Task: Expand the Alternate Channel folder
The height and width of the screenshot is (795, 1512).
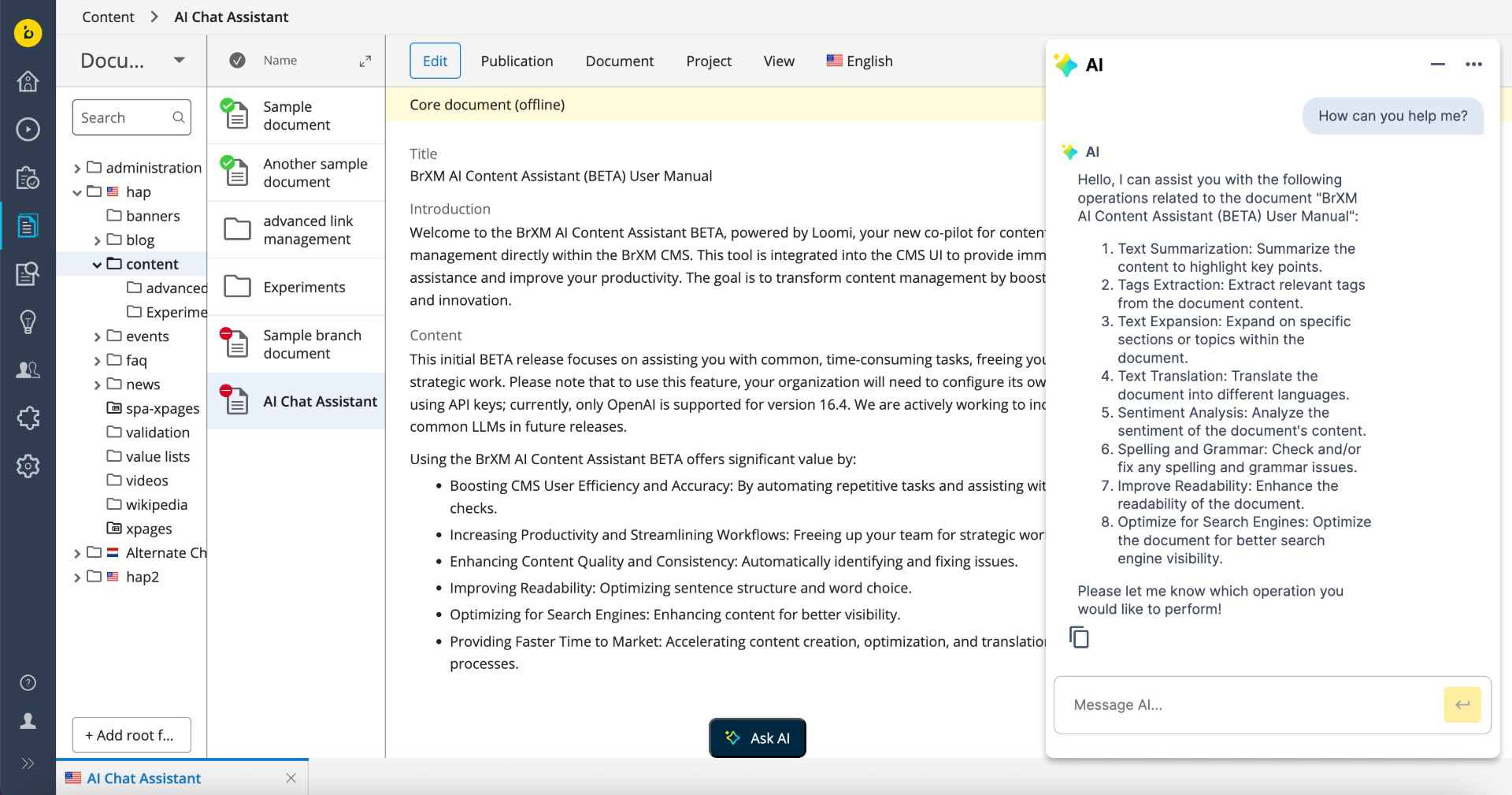Action: tap(77, 554)
